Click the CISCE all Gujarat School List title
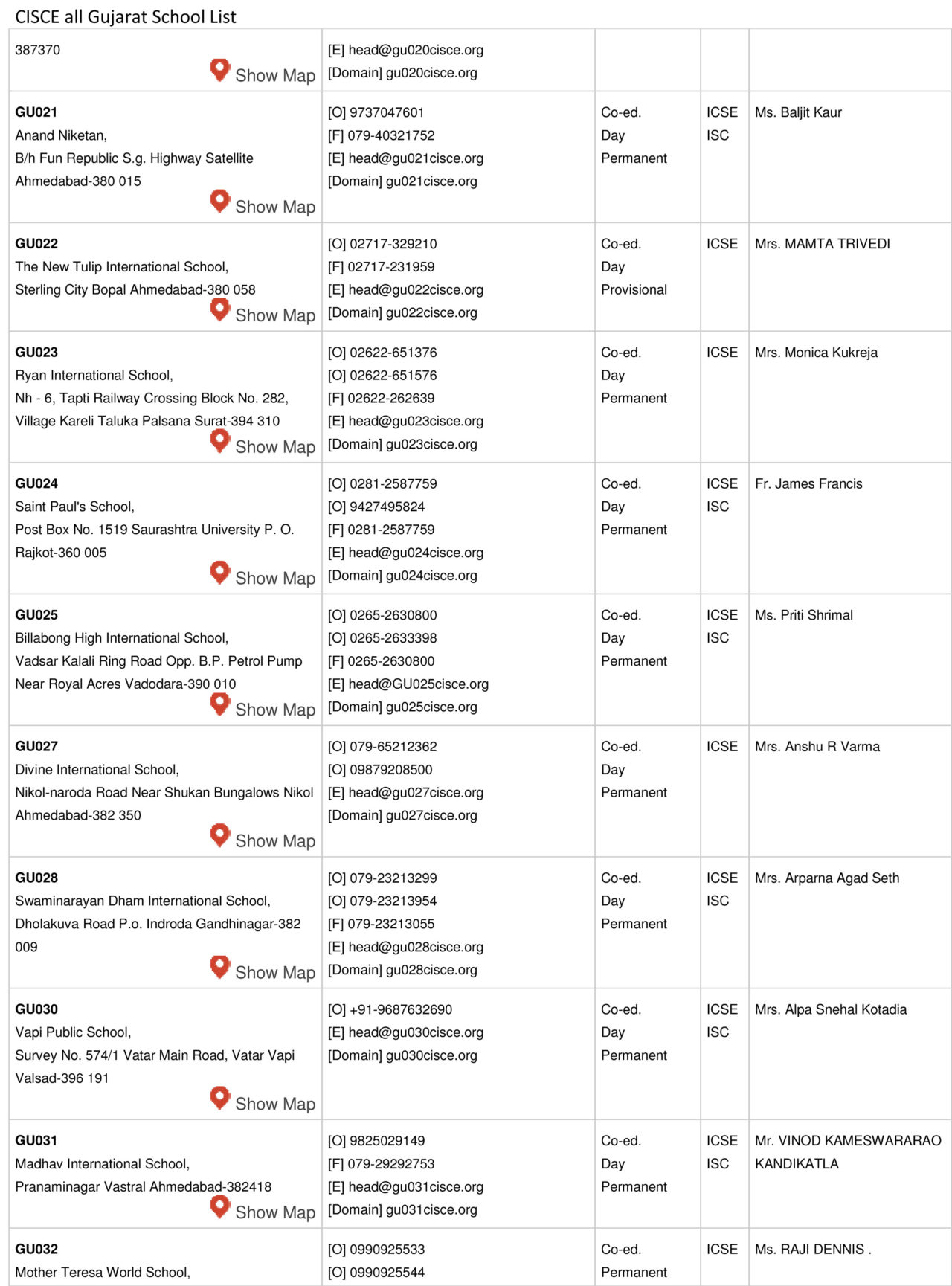This screenshot has height=1286, width=952. coord(126,16)
